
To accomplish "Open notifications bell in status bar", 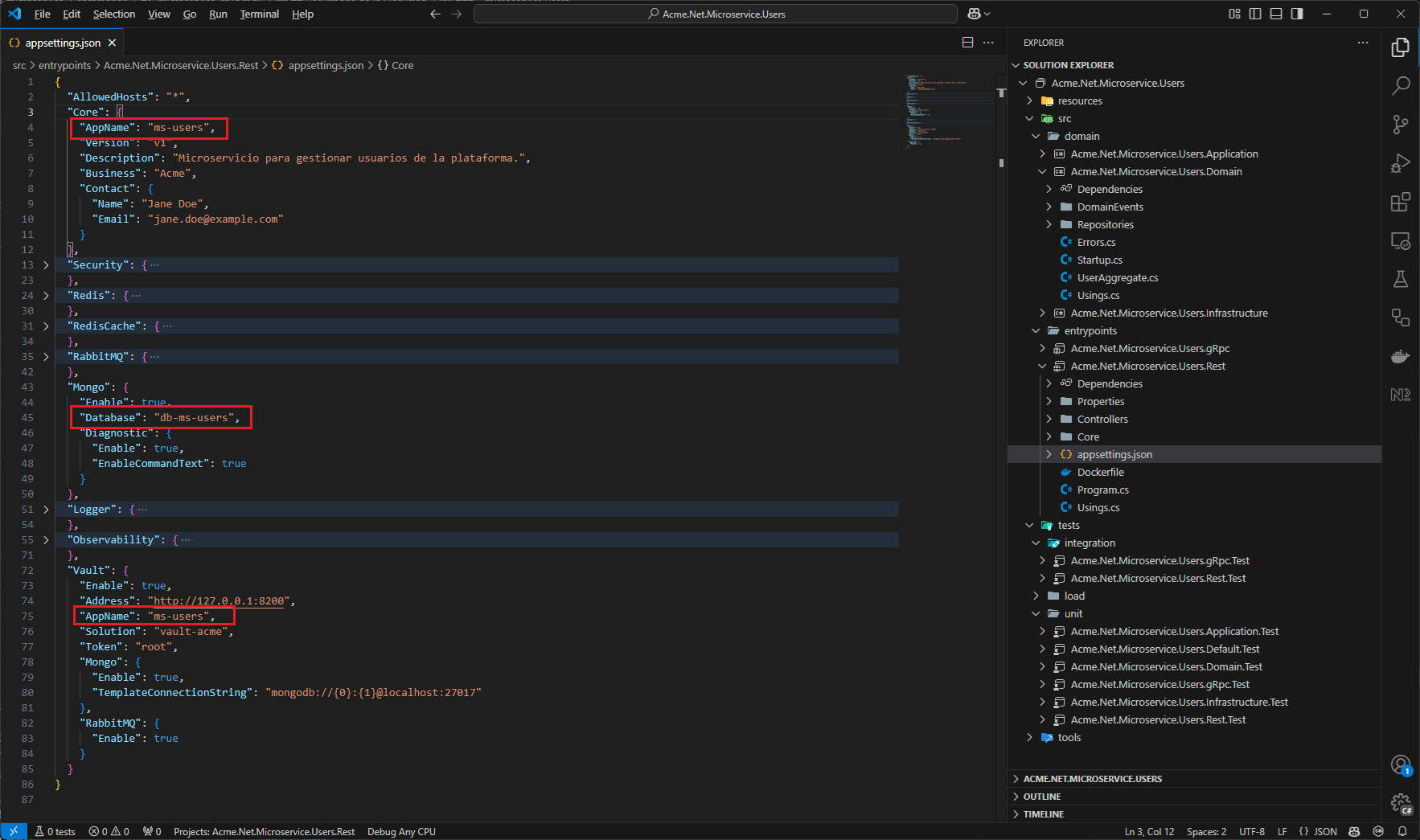I will [x=1402, y=831].
